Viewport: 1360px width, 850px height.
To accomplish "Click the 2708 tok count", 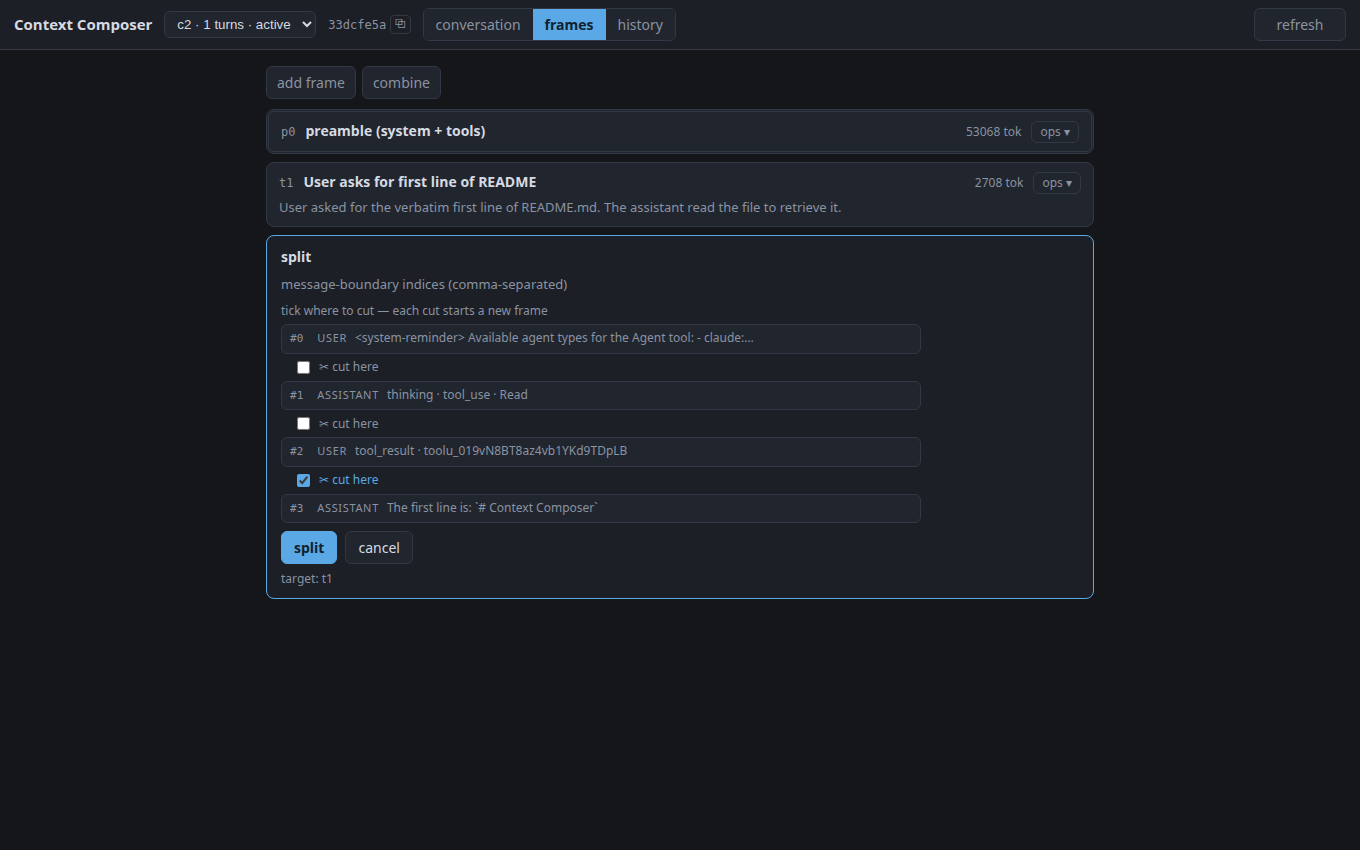I will 999,182.
